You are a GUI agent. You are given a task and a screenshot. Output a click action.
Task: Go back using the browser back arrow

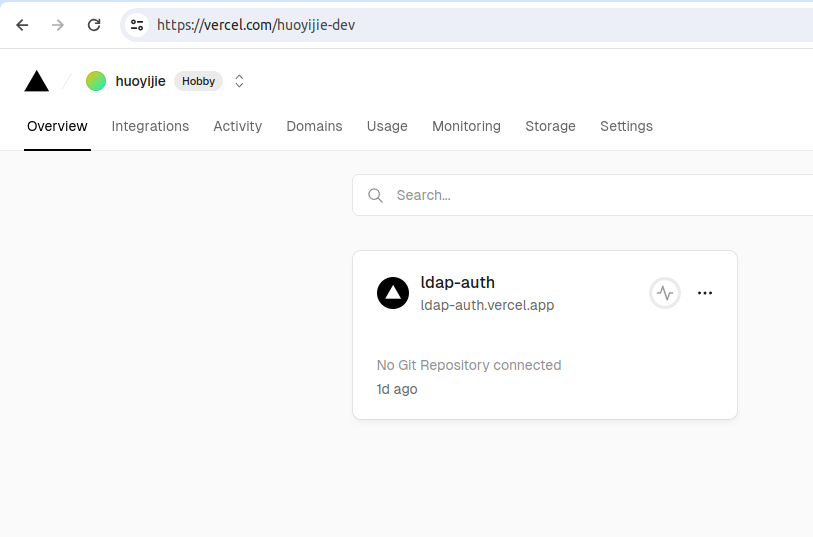pos(22,25)
